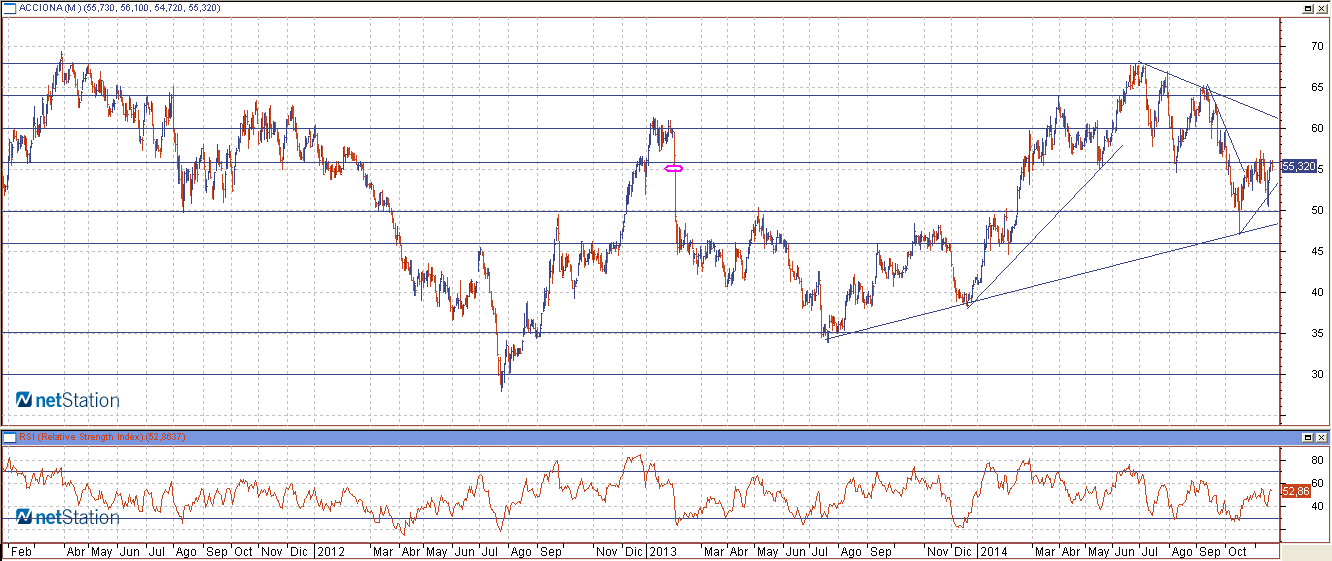The width and height of the screenshot is (1332, 561).
Task: Click the netStation logo in price chart
Action: (x=67, y=401)
